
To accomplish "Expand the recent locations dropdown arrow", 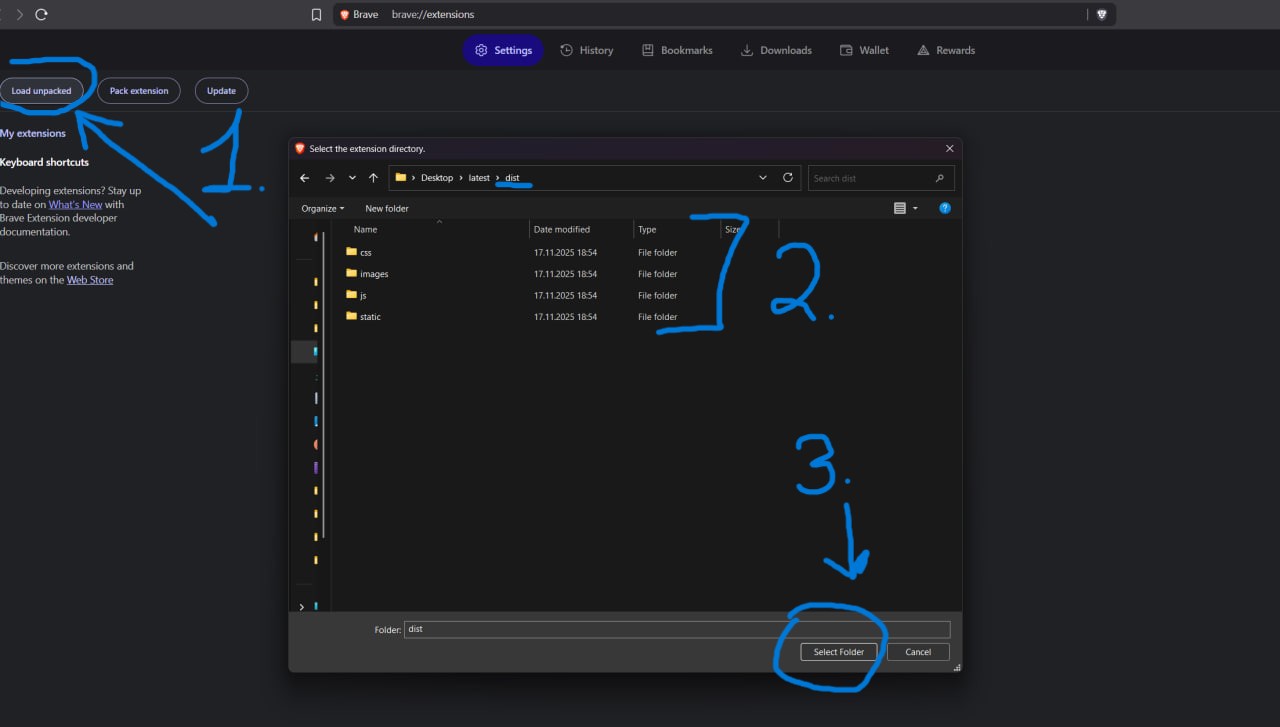I will tap(352, 178).
